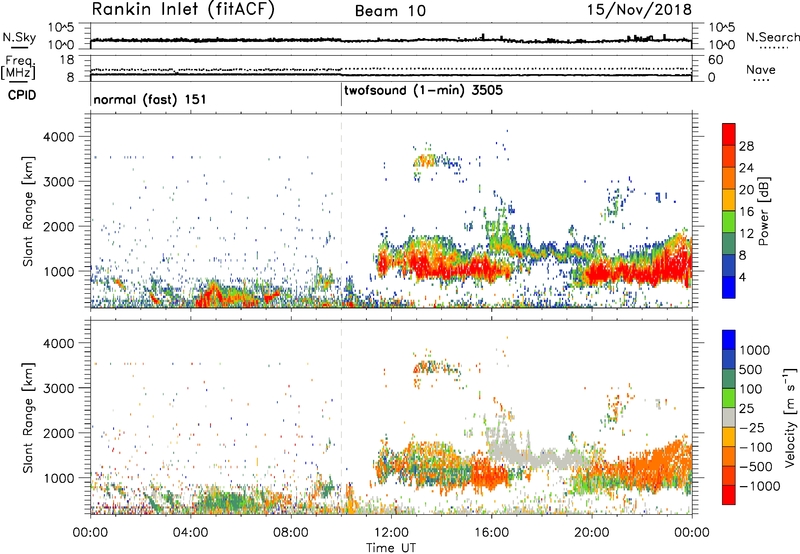Screen dimensions: 800x554
Task: Click the '-1000' tick on Velocity colorbar
Action: click(759, 486)
